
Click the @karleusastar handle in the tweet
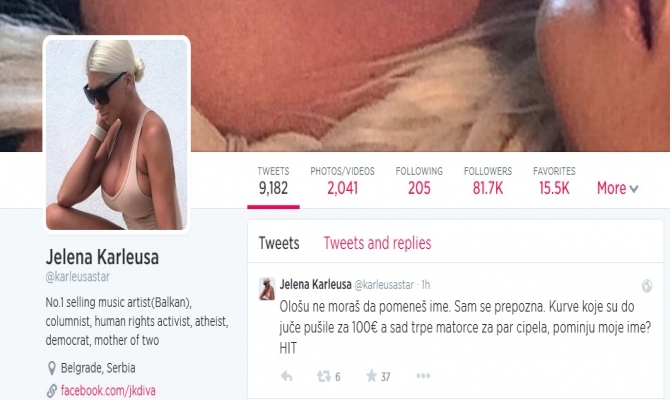click(x=384, y=285)
